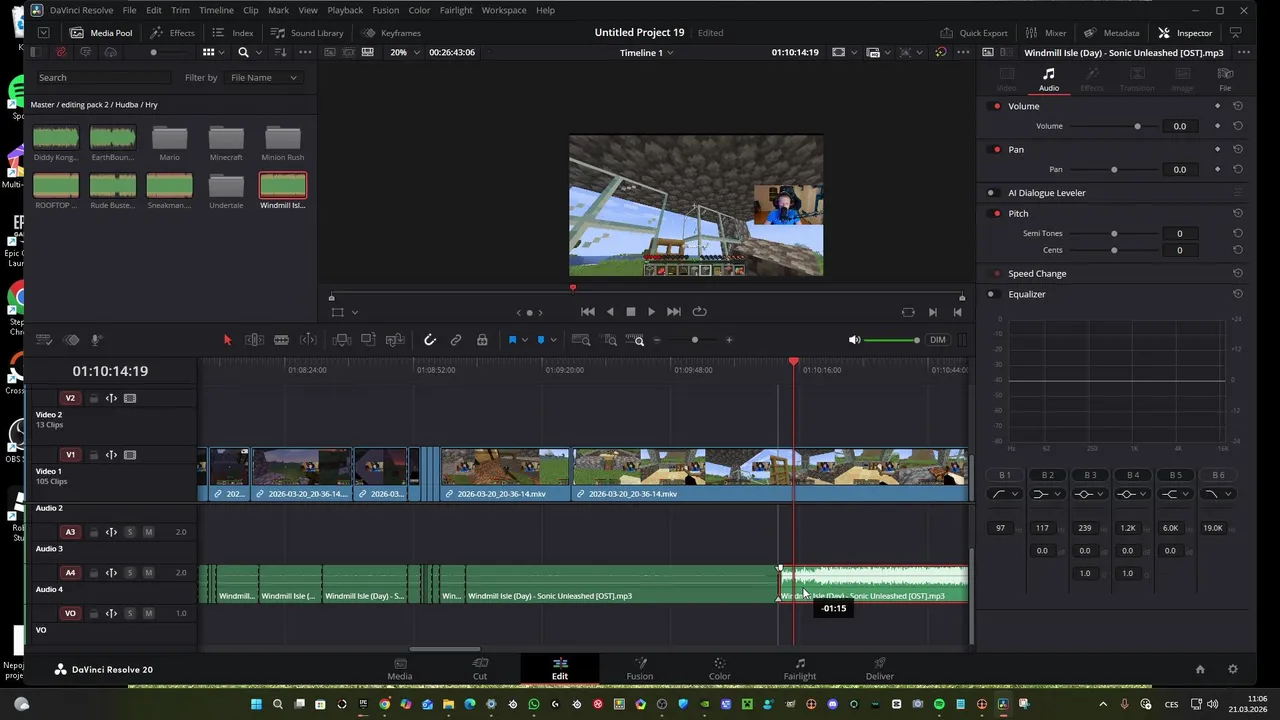Open the Effects panel
1280x720 pixels.
click(172, 33)
